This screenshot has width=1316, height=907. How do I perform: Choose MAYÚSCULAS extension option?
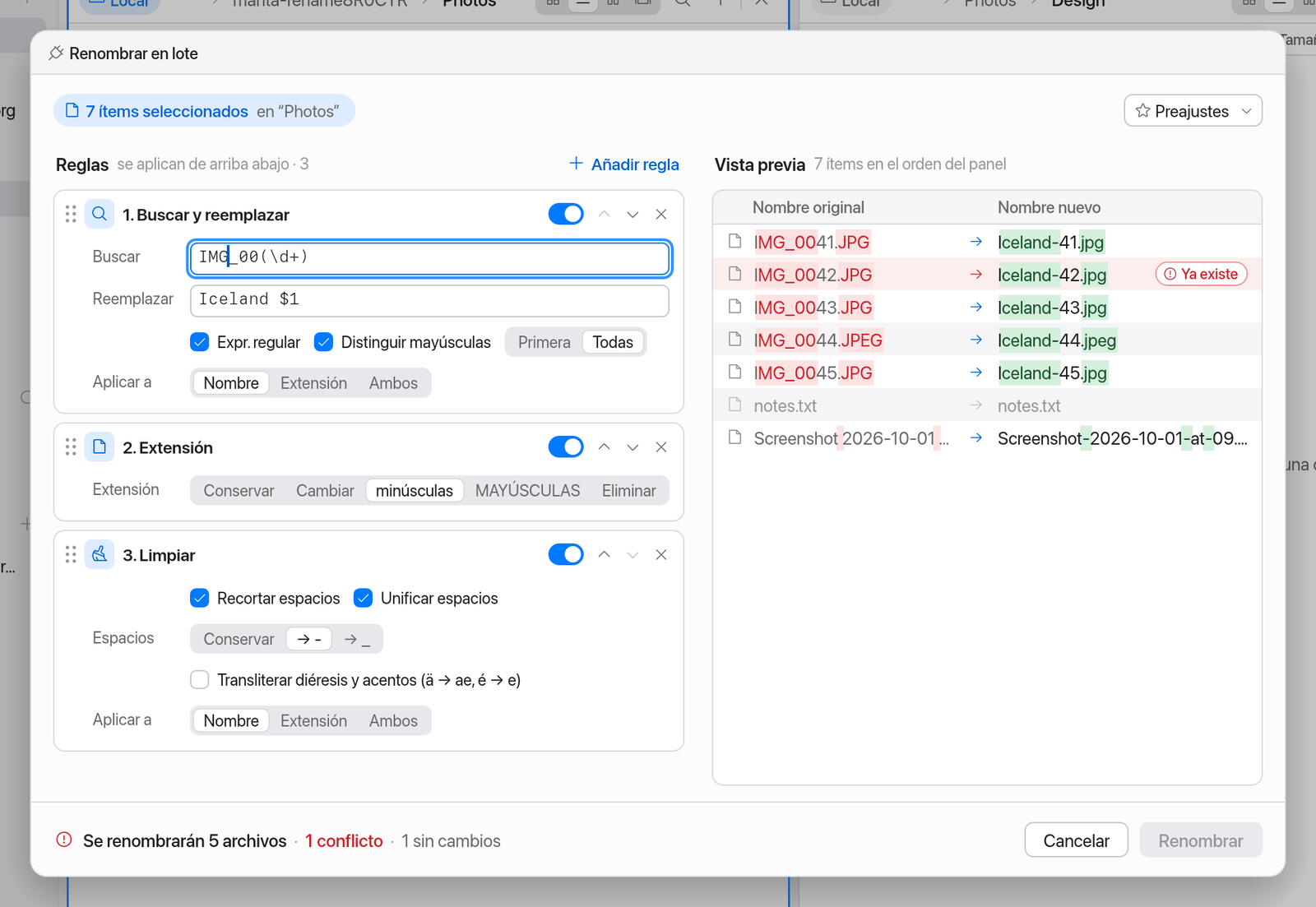(x=527, y=491)
